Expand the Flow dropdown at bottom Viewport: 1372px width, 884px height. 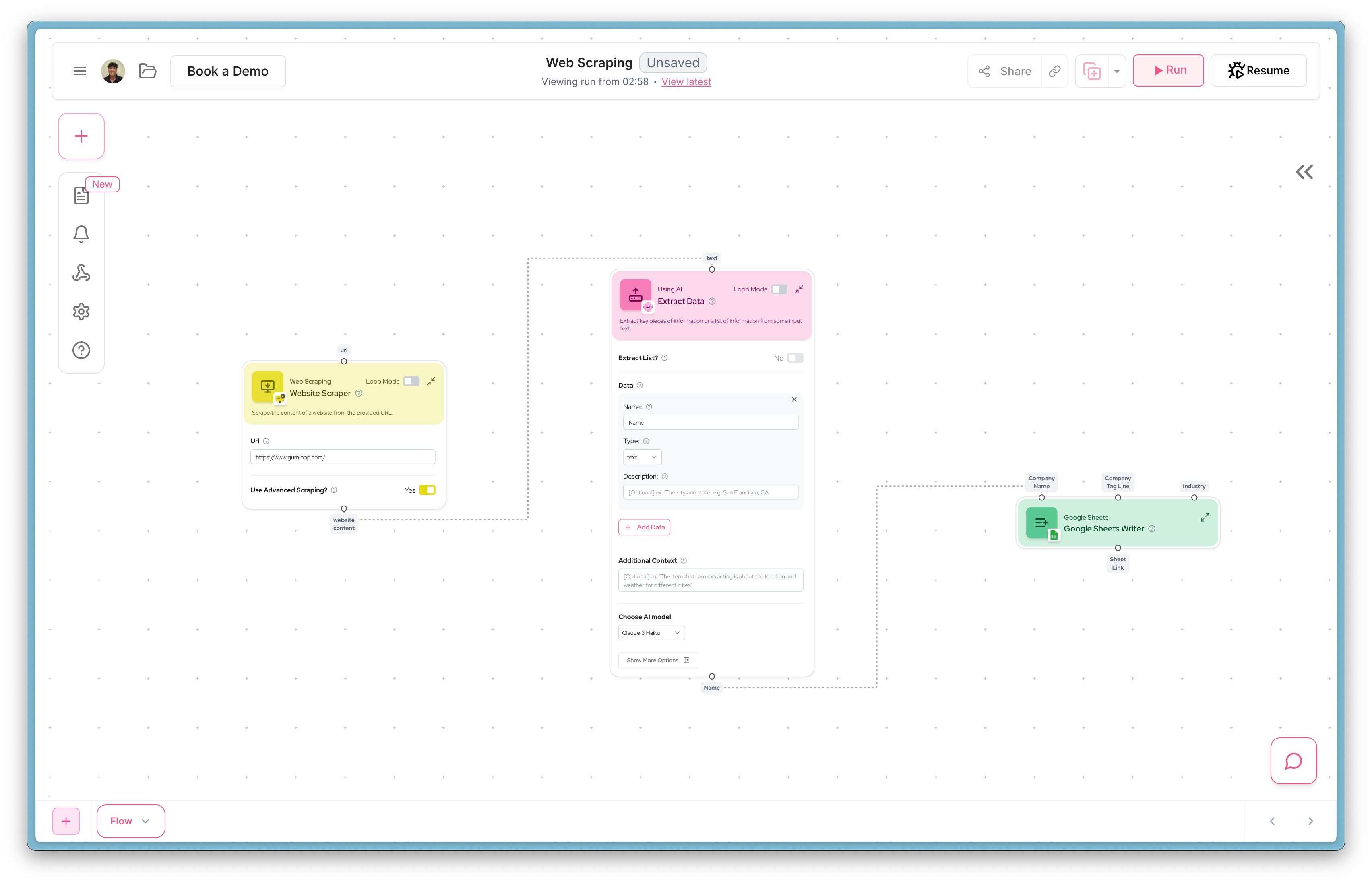tap(130, 821)
